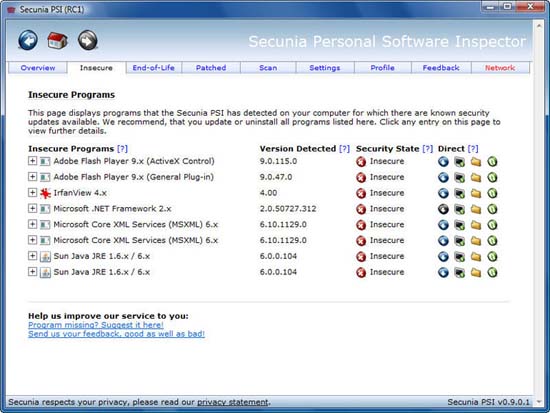The height and width of the screenshot is (413, 550).
Task: Click [?] help next to Direct header
Action: pyautogui.click(x=473, y=149)
